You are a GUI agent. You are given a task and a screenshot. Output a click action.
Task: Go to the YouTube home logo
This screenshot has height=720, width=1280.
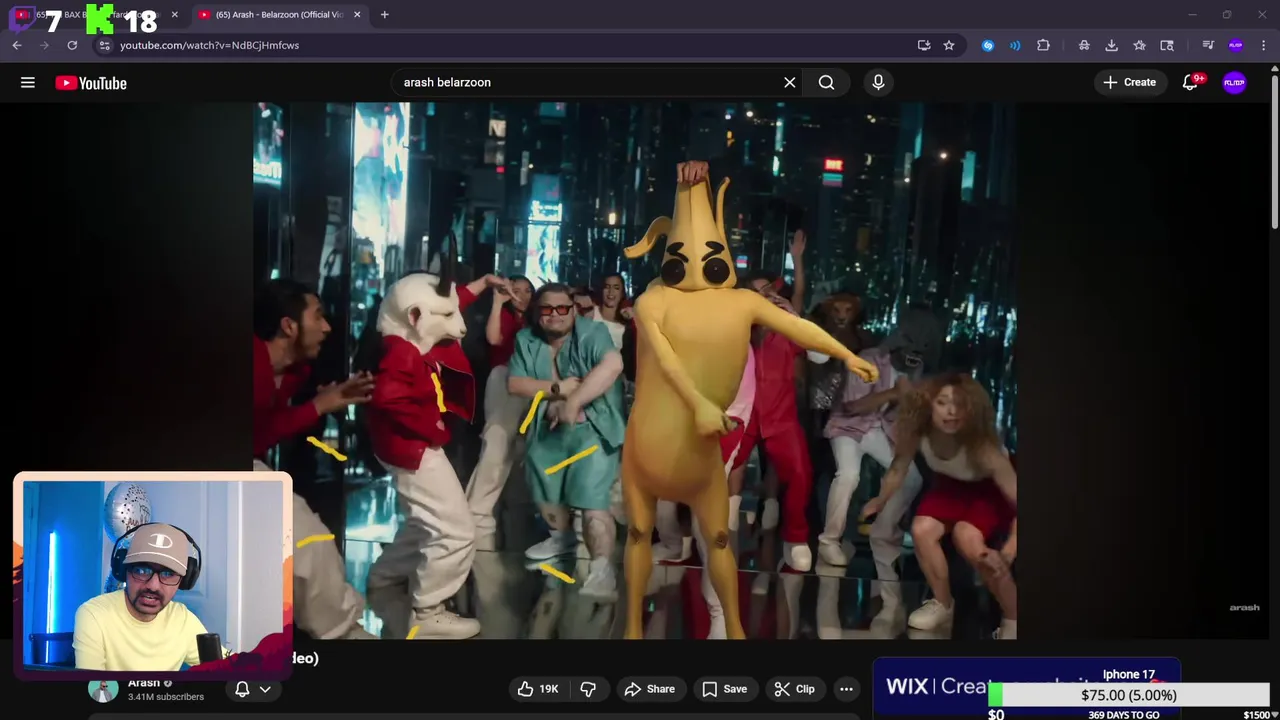click(91, 83)
